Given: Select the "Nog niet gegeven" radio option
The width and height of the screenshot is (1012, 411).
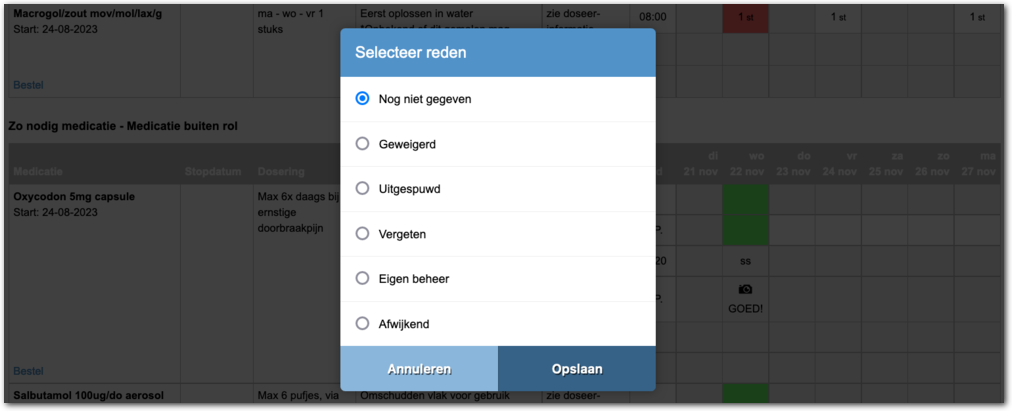Looking at the screenshot, I should pos(363,99).
